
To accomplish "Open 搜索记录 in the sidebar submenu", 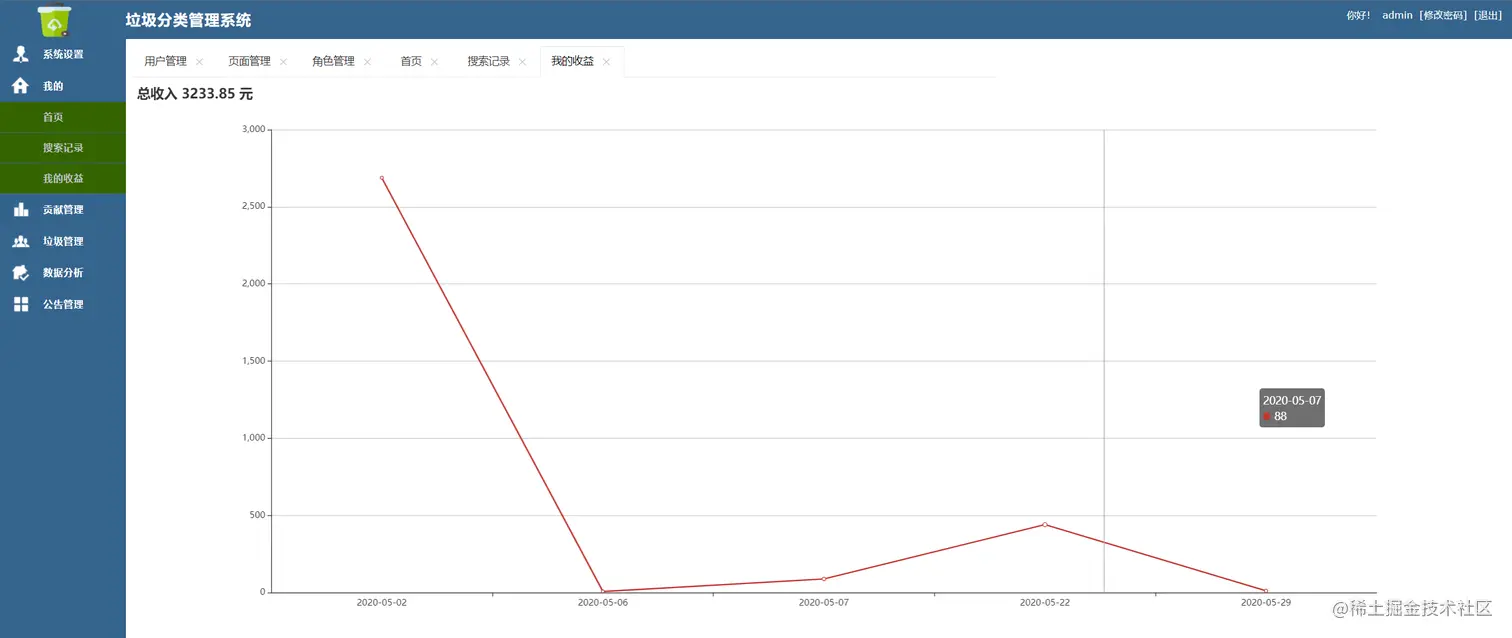I will click(x=63, y=148).
